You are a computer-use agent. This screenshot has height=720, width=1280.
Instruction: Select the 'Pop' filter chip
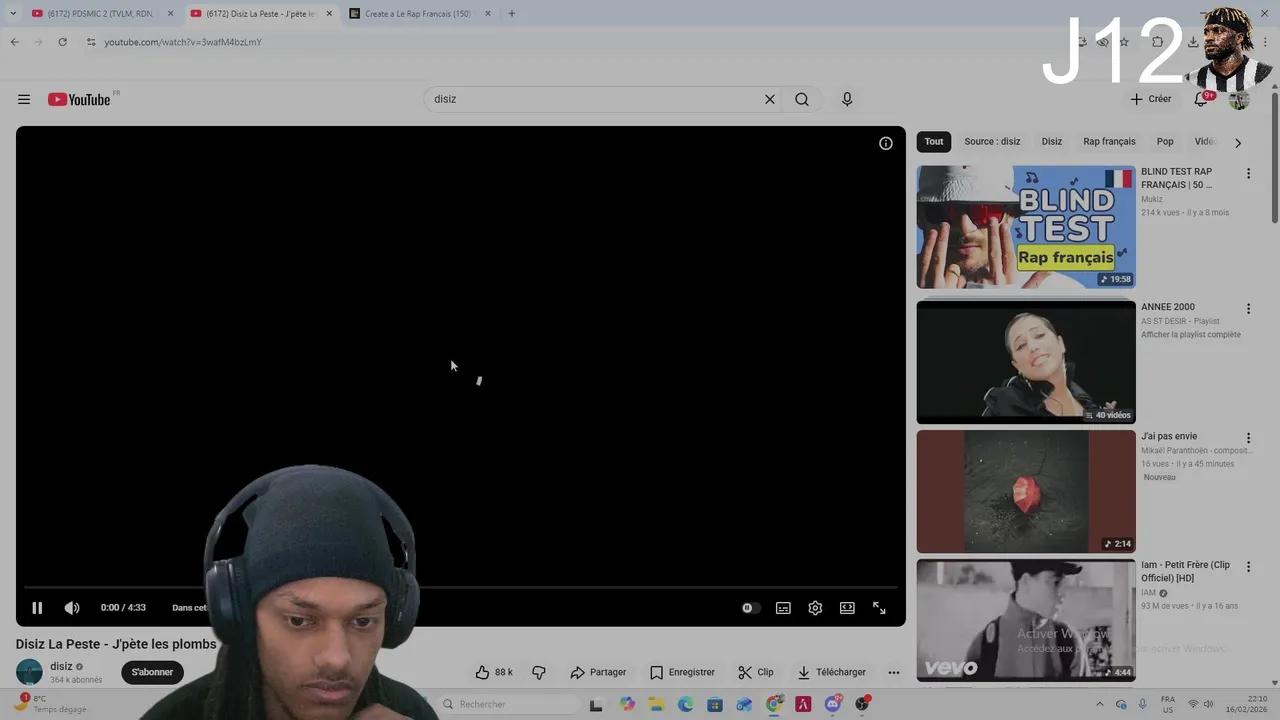[1165, 142]
